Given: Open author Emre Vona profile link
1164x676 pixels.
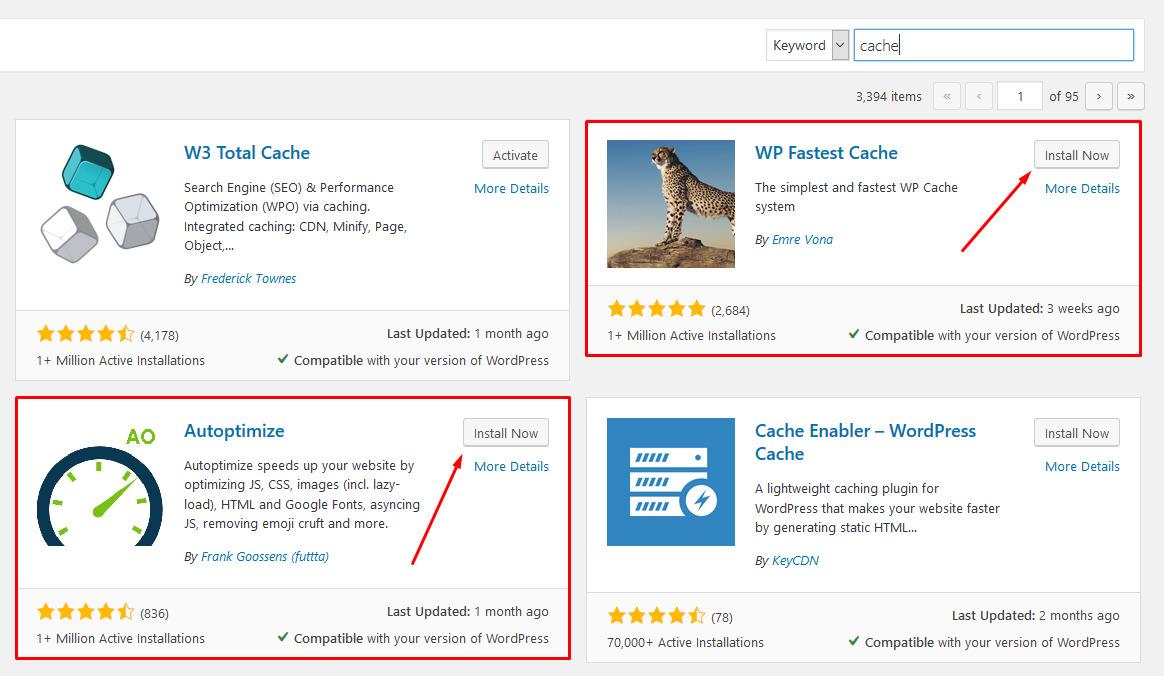Looking at the screenshot, I should coord(802,240).
